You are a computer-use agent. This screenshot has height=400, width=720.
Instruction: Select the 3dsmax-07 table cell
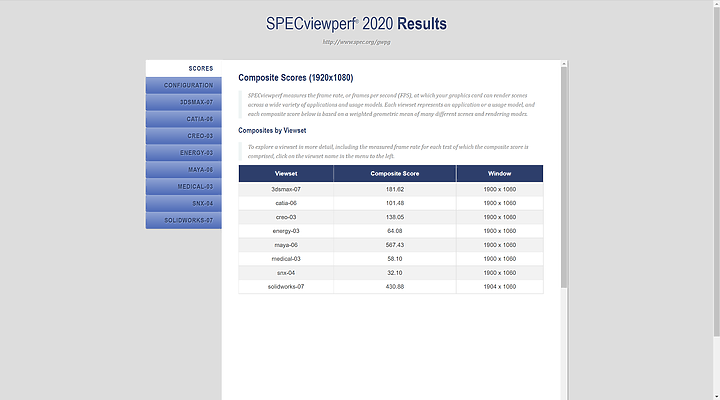tap(286, 189)
